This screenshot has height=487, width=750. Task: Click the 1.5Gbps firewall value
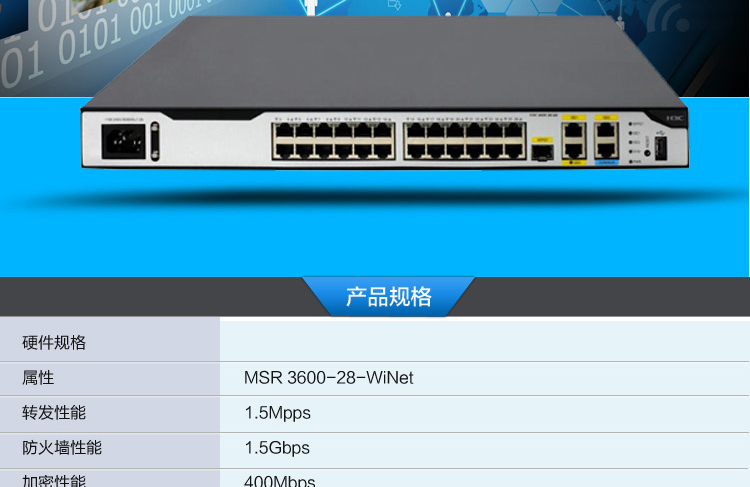point(277,448)
